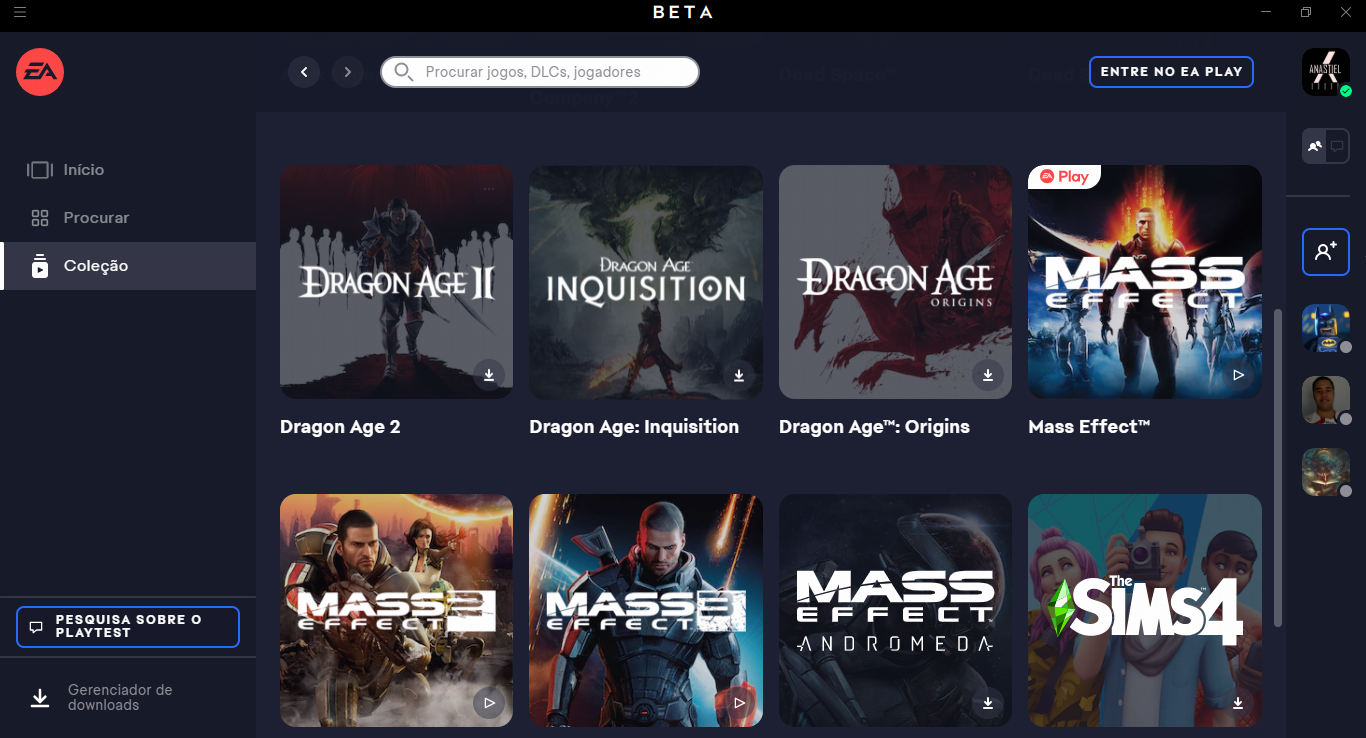Go forward with the right arrow button
This screenshot has height=738, width=1366.
pyautogui.click(x=347, y=72)
